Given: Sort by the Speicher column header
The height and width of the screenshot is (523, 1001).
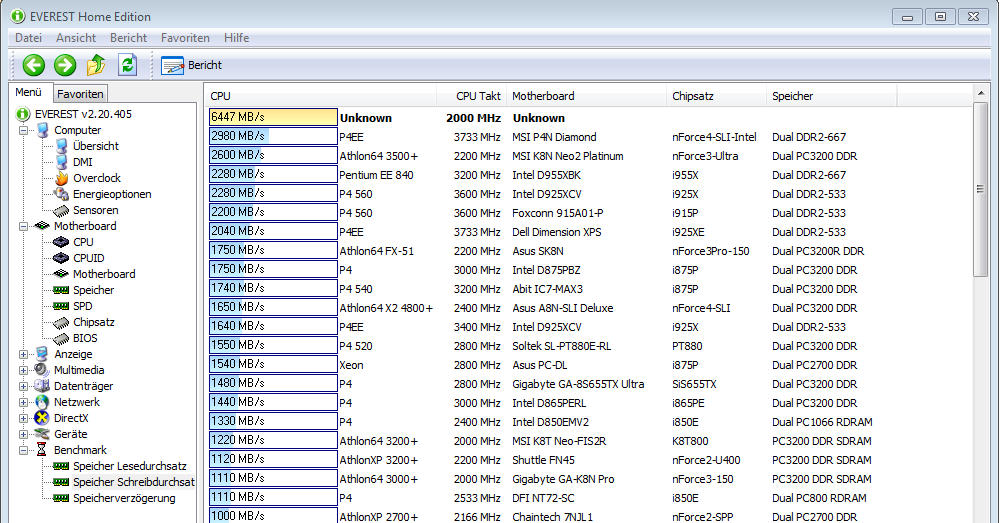Looking at the screenshot, I should point(832,96).
